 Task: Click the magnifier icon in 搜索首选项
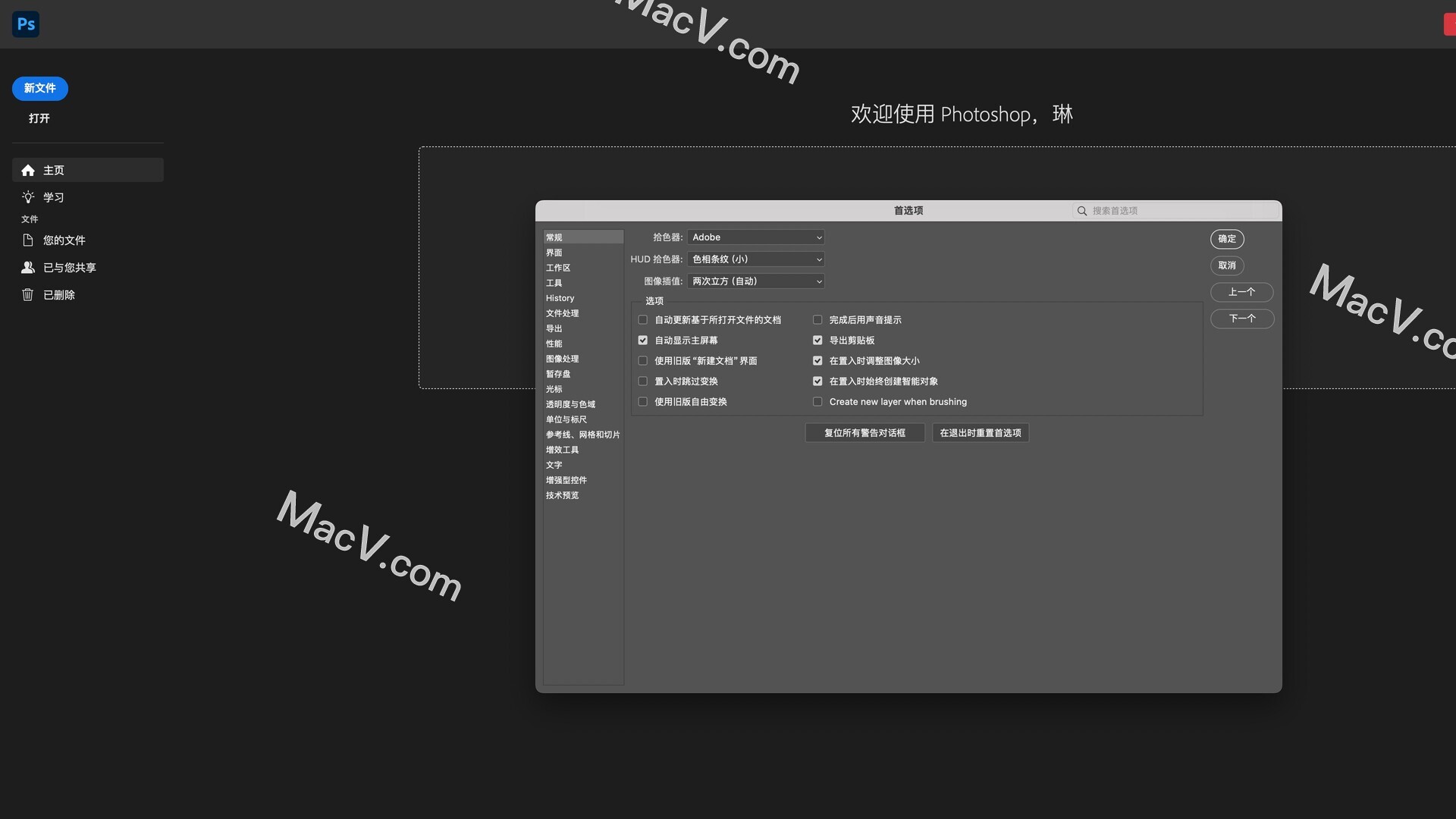[x=1082, y=211]
